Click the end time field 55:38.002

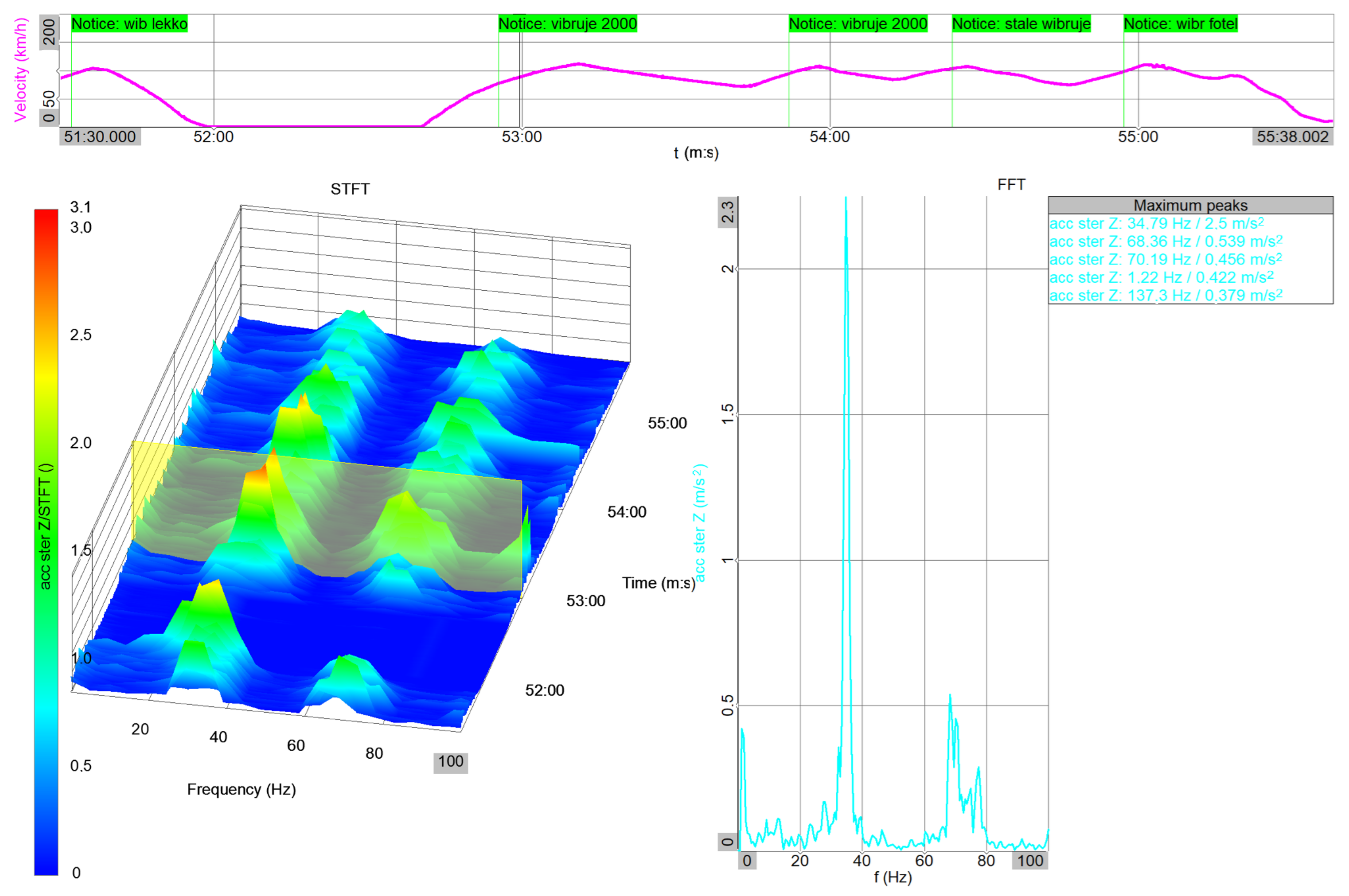tap(1292, 137)
